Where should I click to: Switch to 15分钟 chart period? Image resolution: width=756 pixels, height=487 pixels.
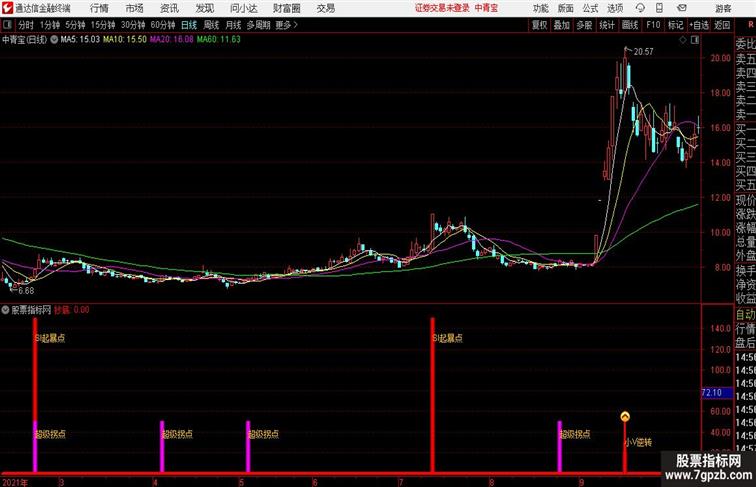103,25
